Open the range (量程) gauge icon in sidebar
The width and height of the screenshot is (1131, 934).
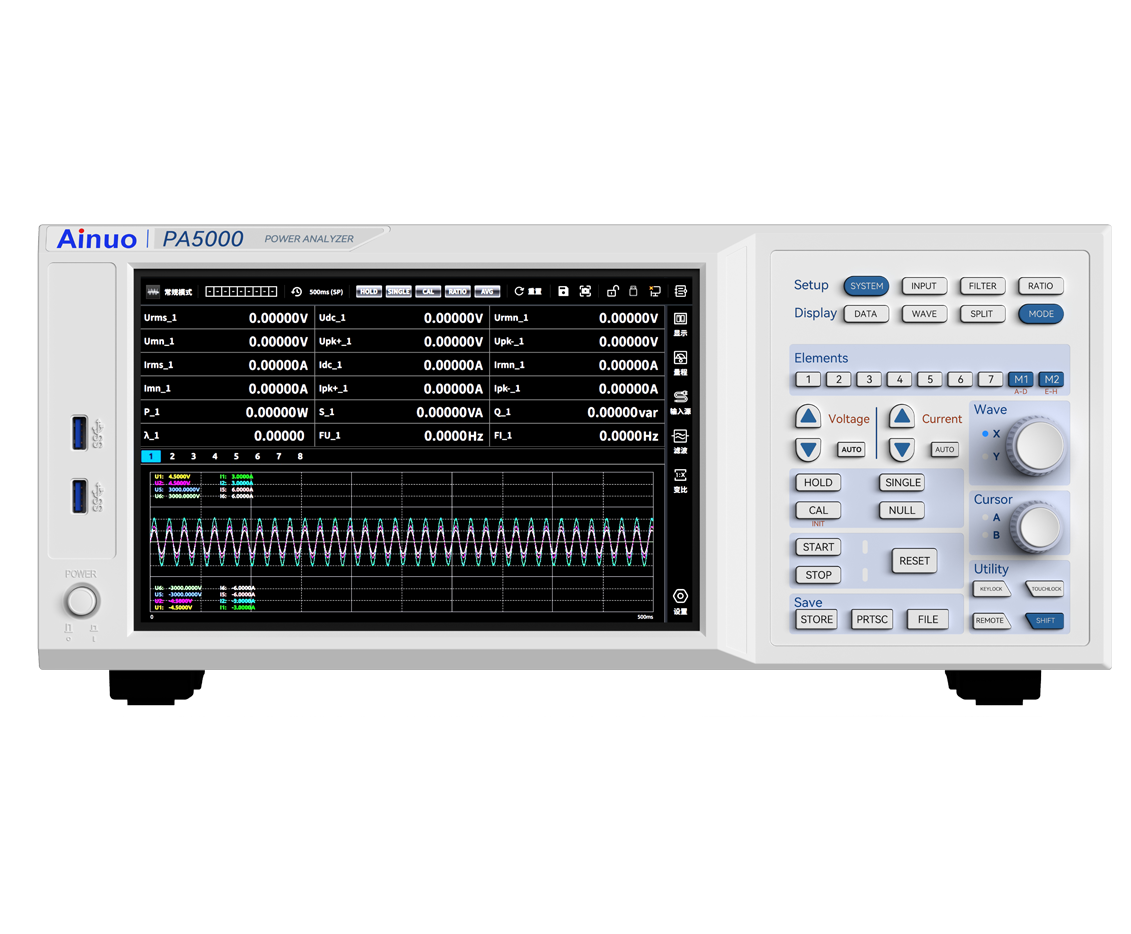[680, 361]
